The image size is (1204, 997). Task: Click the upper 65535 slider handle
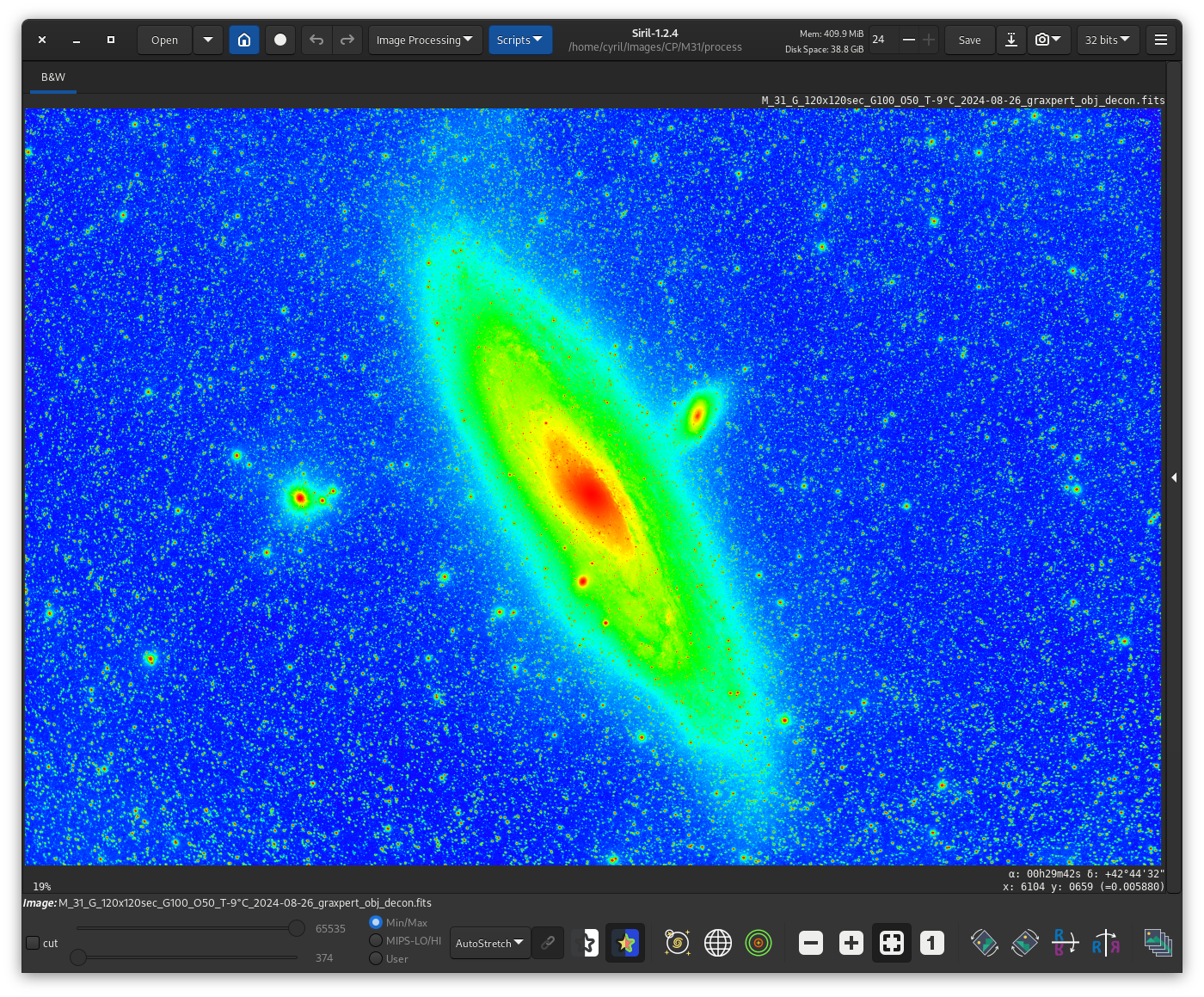click(x=297, y=928)
